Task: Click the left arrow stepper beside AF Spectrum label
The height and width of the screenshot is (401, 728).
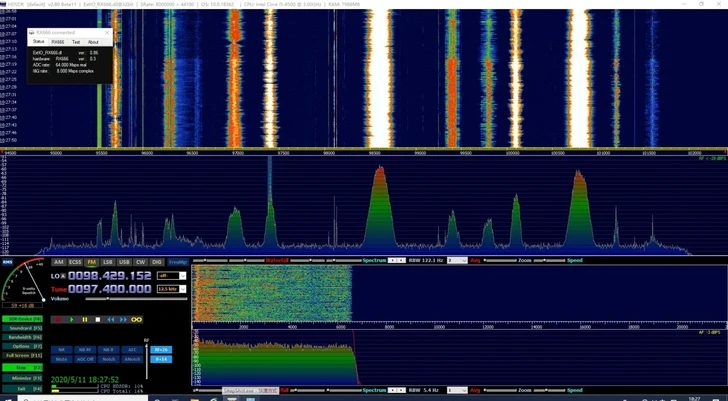Action: tap(392, 390)
